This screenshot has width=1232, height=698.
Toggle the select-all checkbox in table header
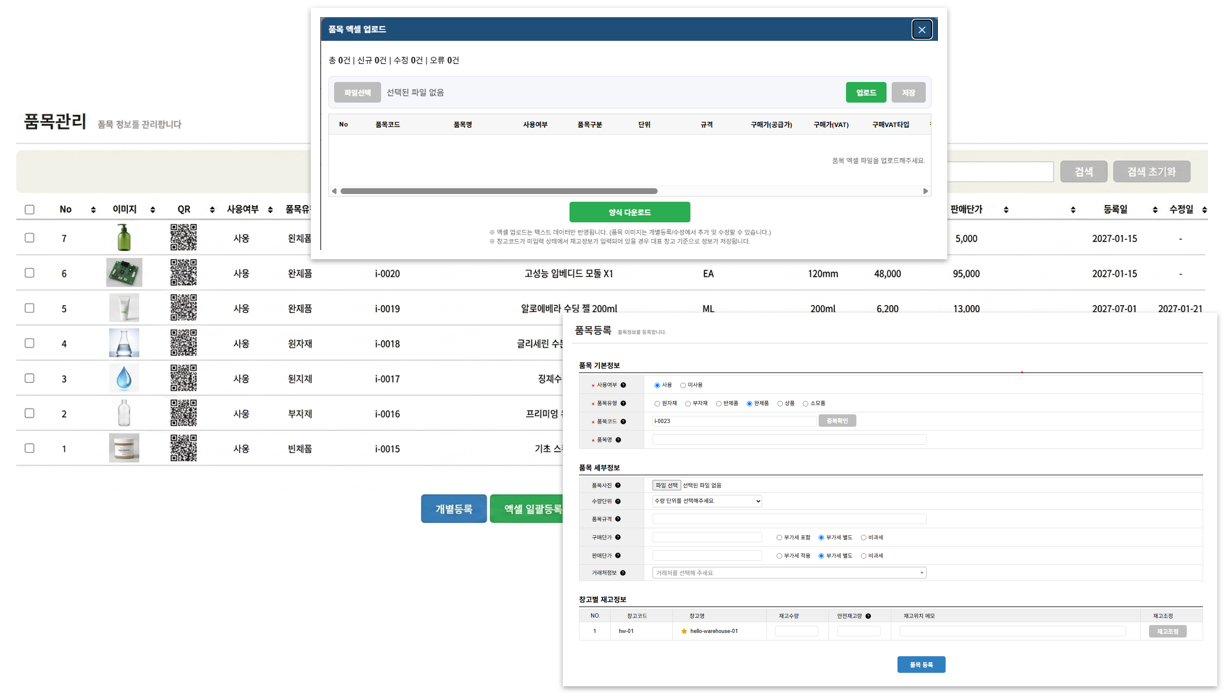(x=29, y=210)
